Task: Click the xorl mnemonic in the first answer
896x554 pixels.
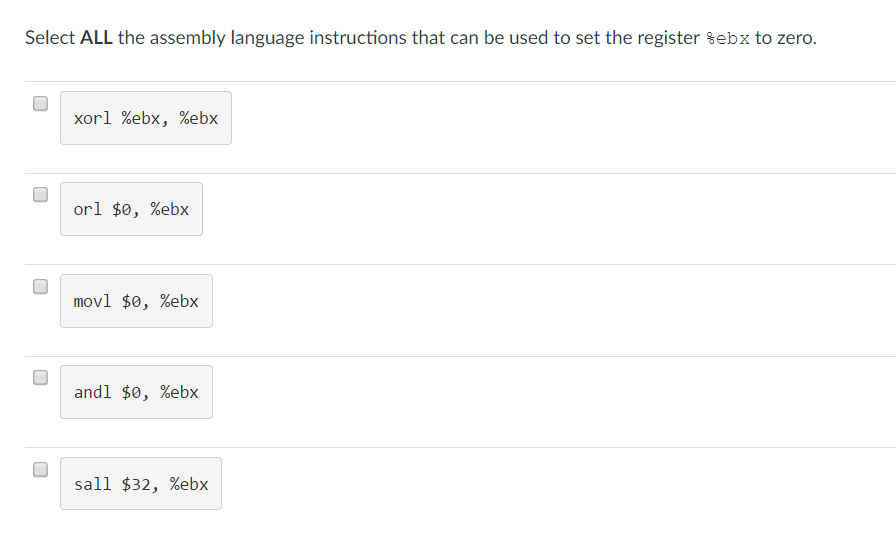Action: pos(93,118)
